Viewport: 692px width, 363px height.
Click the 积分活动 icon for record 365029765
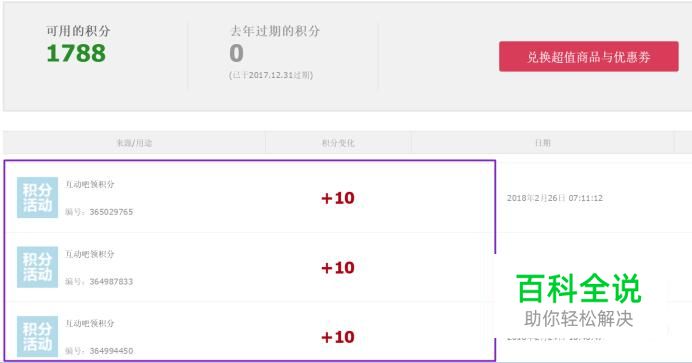coord(38,198)
